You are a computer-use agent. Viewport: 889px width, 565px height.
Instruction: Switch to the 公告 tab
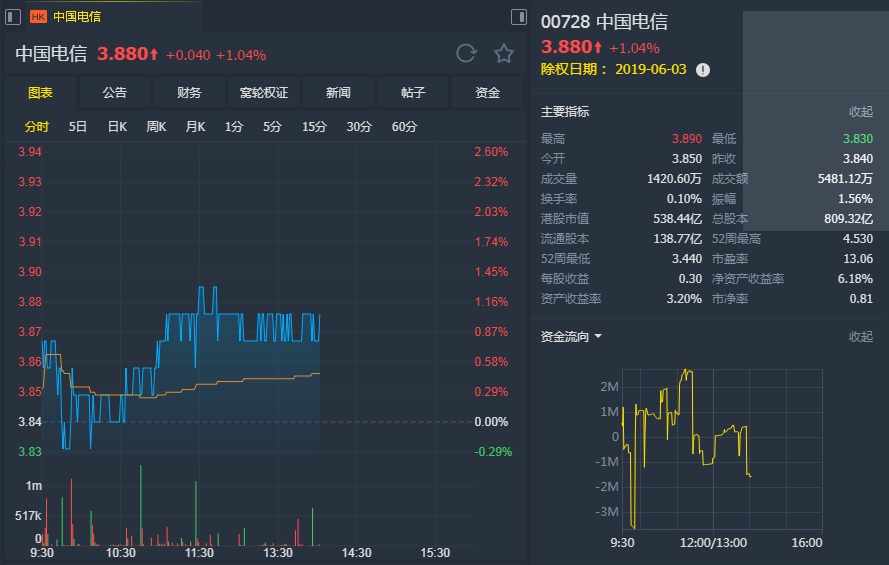[115, 93]
